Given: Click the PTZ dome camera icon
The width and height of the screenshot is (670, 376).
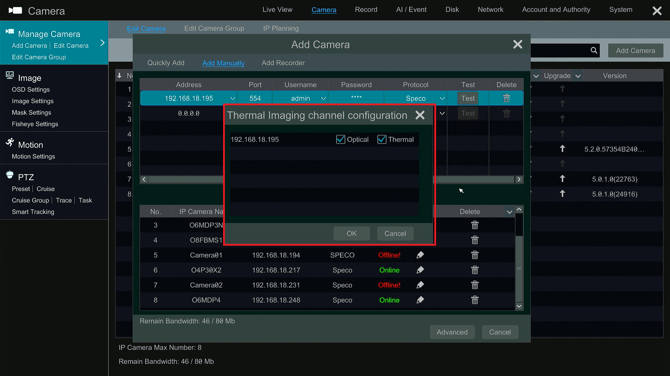Looking at the screenshot, I should [x=10, y=175].
